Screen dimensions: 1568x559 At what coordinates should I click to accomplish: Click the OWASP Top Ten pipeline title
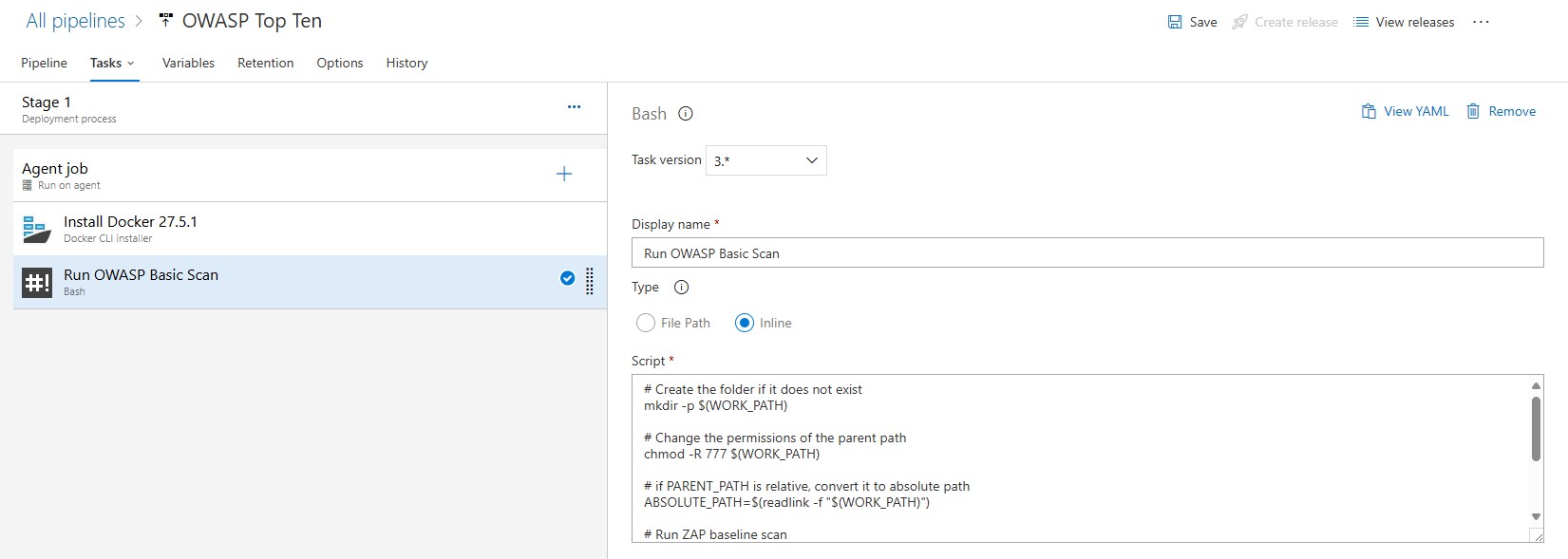coord(252,21)
